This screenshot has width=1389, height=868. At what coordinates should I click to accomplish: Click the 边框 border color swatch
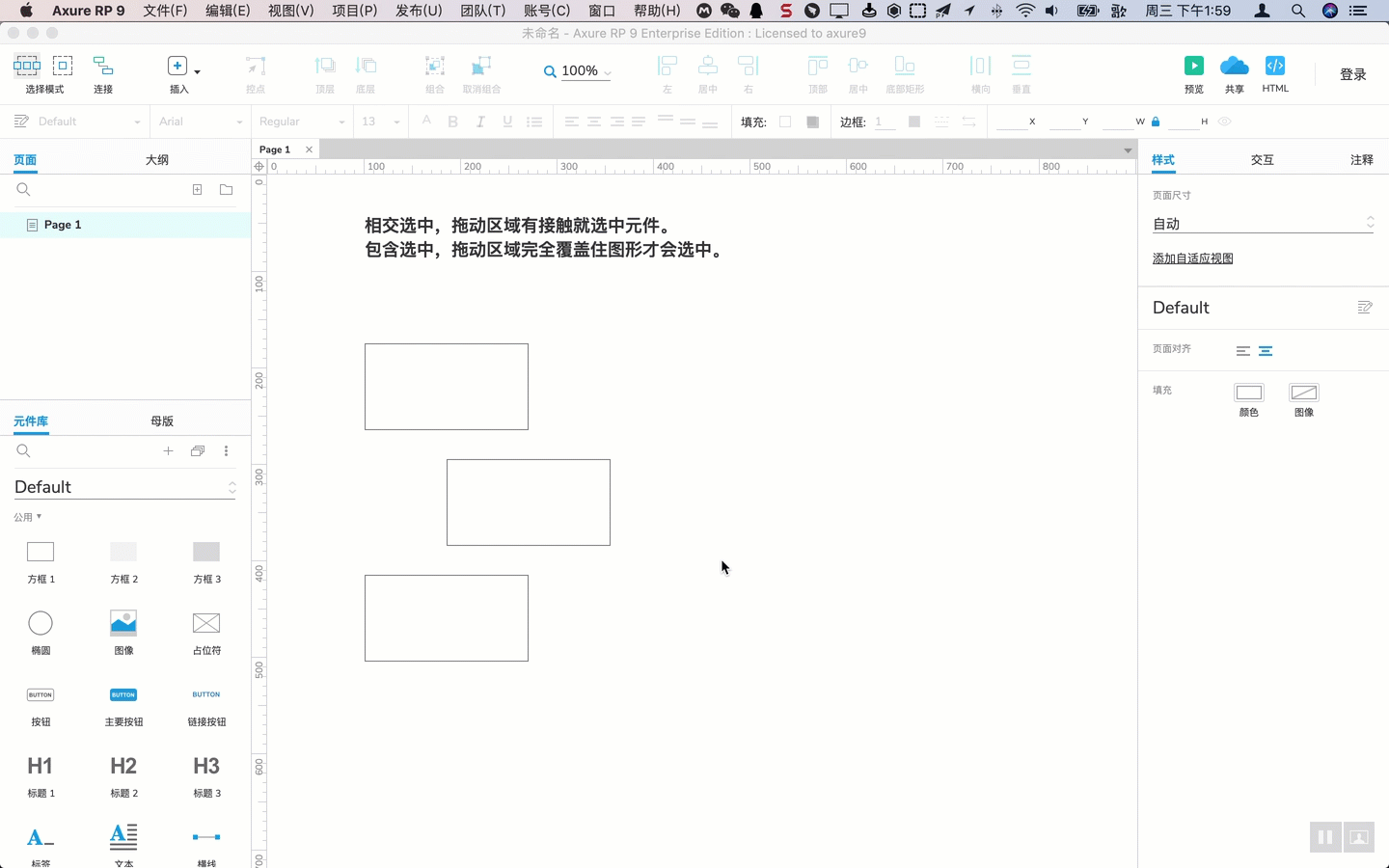[x=914, y=122]
